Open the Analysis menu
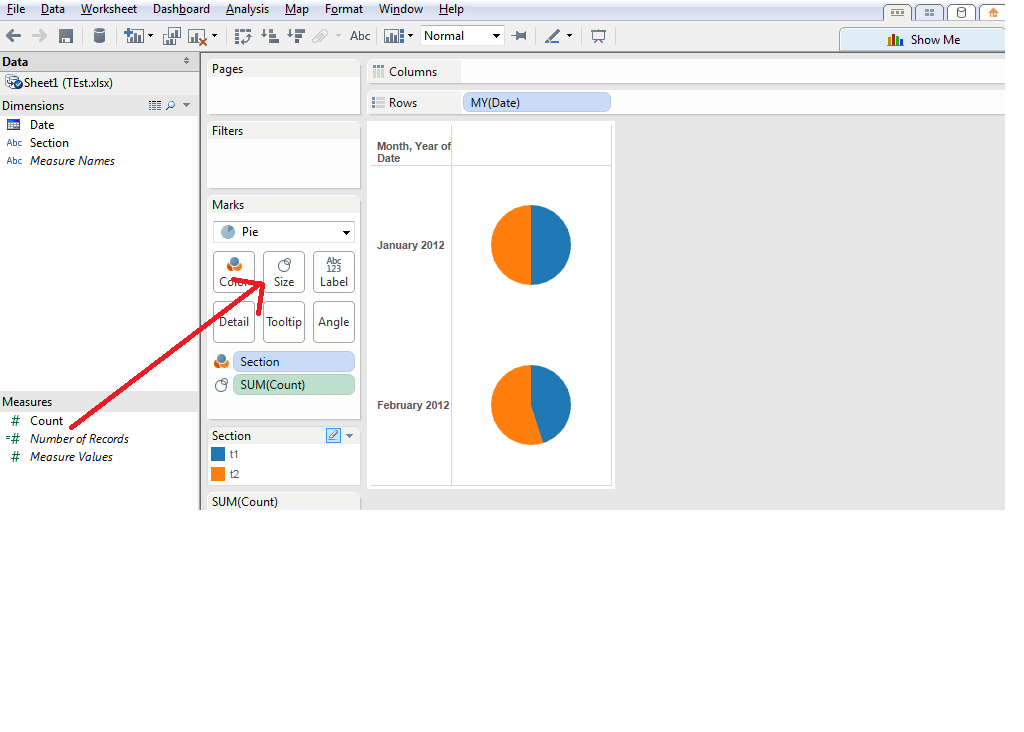 [x=246, y=9]
